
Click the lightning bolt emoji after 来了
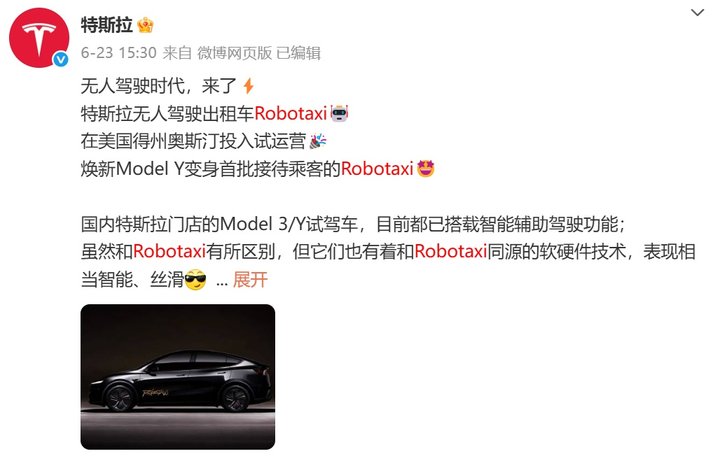click(x=248, y=86)
